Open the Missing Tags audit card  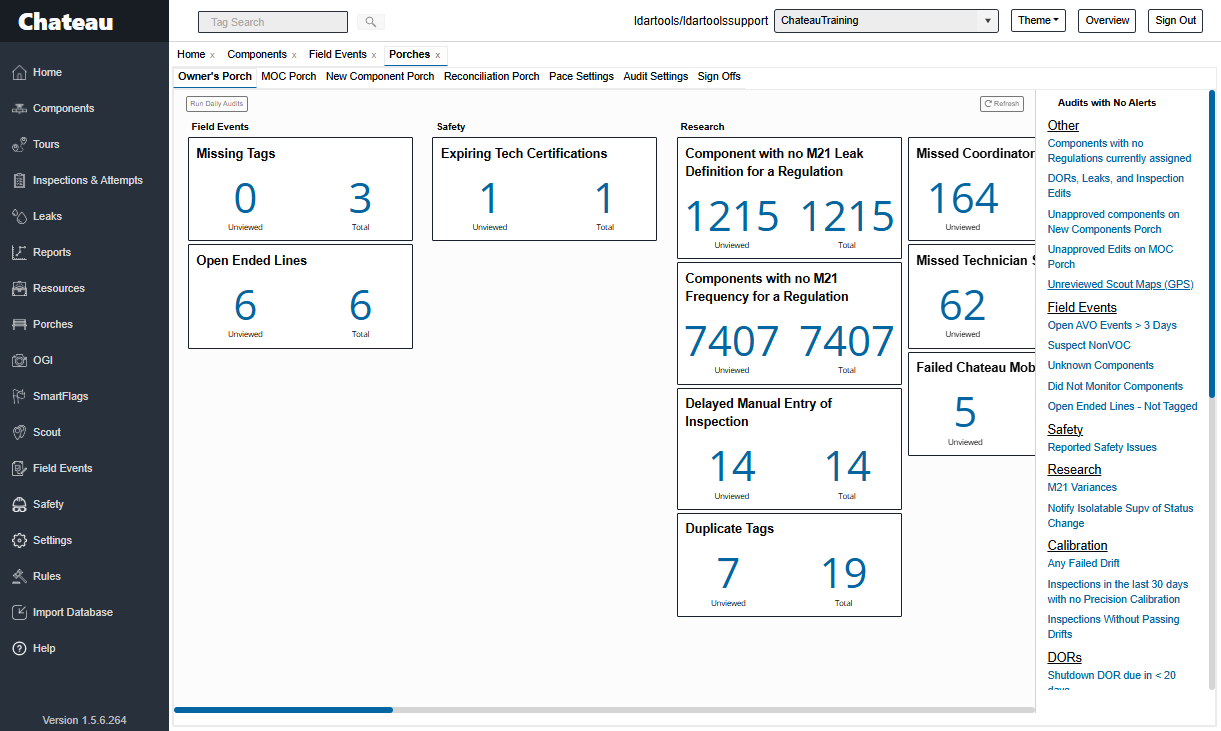(x=300, y=189)
